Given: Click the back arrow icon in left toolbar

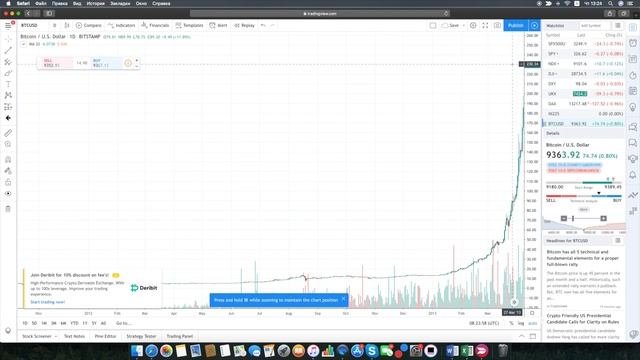Looking at the screenshot, I should click(x=8, y=118).
